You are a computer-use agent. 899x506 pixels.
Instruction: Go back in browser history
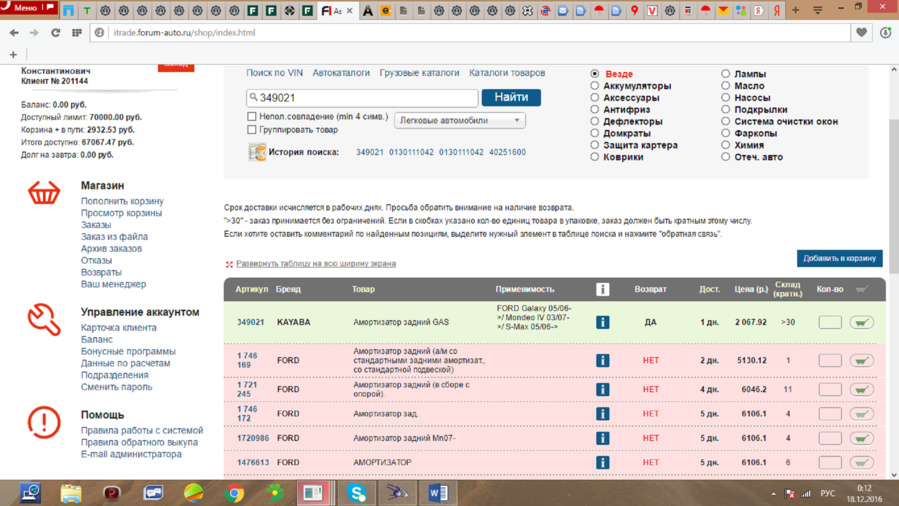pos(14,33)
